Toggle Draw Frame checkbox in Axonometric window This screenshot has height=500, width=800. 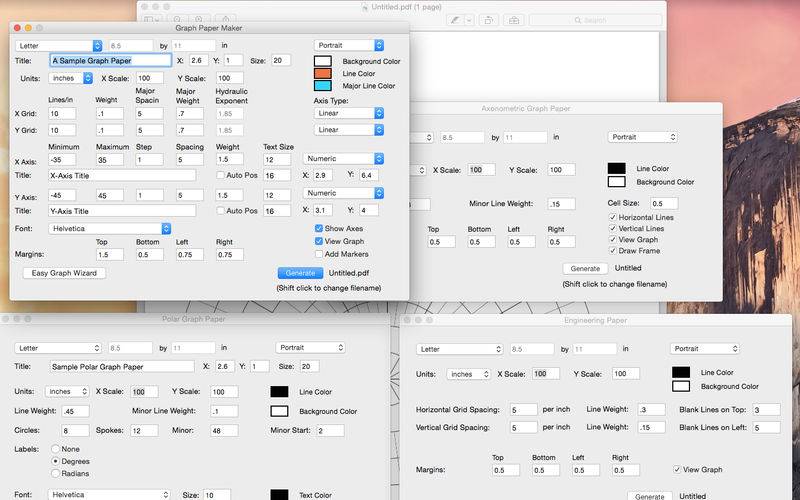point(613,251)
